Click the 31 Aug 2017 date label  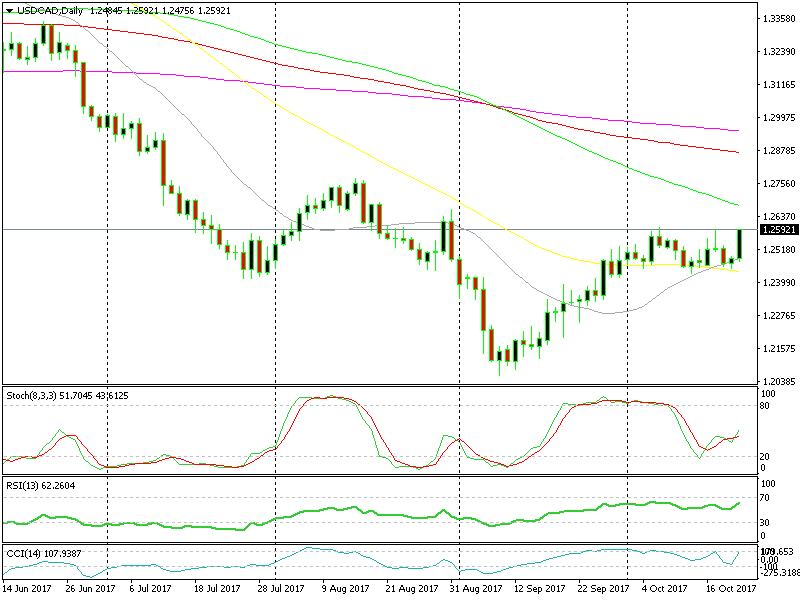[x=476, y=588]
